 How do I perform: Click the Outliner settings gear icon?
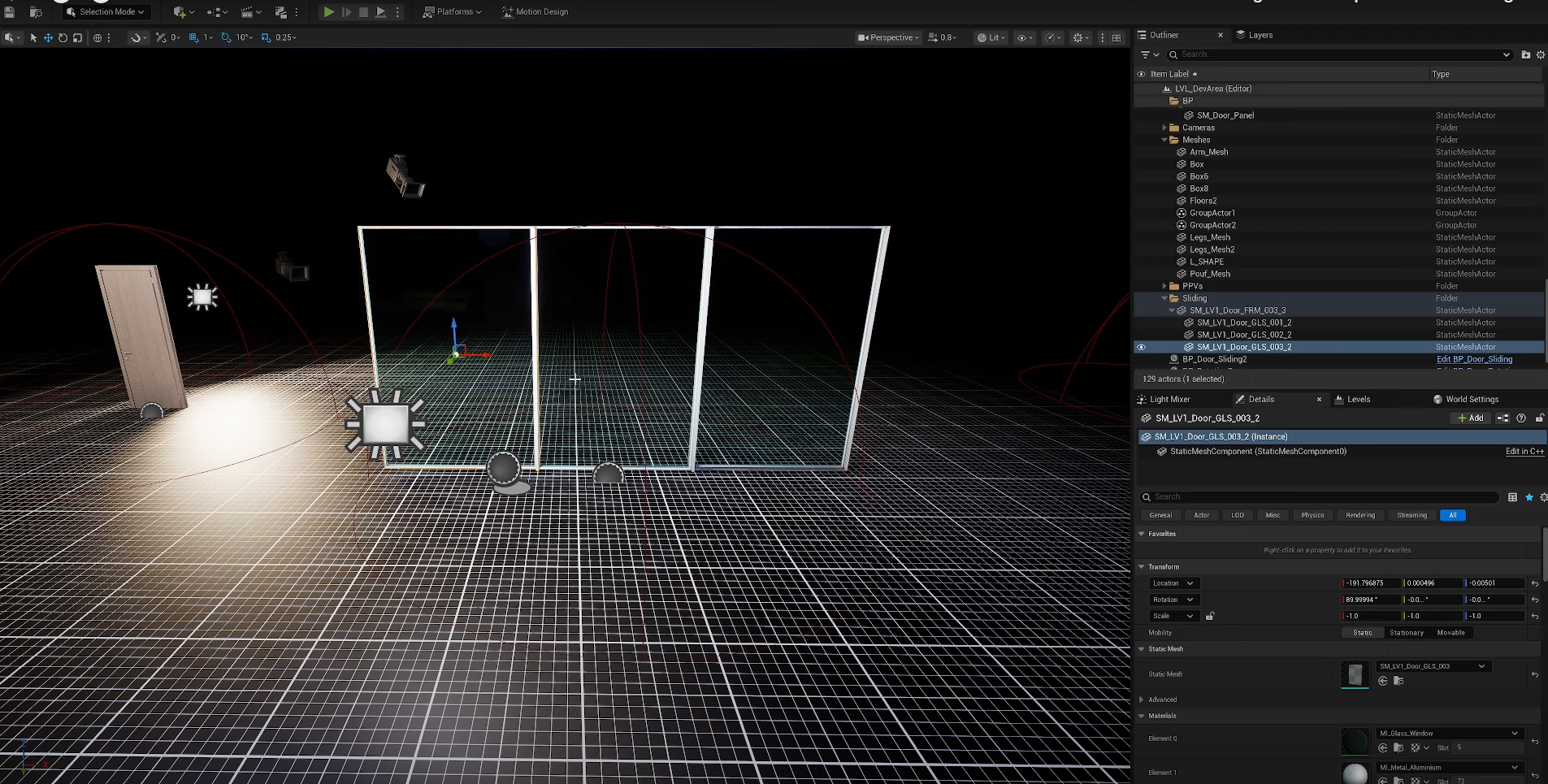(x=1540, y=54)
